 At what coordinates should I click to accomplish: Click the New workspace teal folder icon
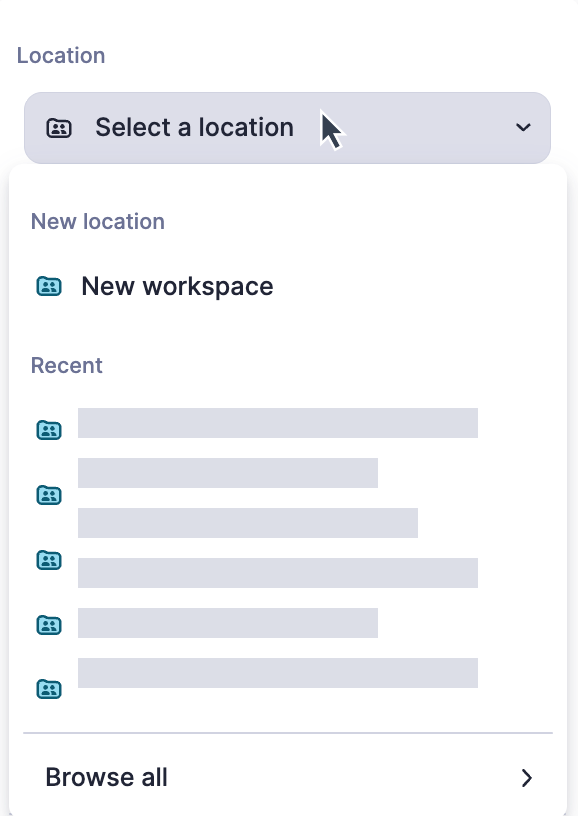(48, 286)
